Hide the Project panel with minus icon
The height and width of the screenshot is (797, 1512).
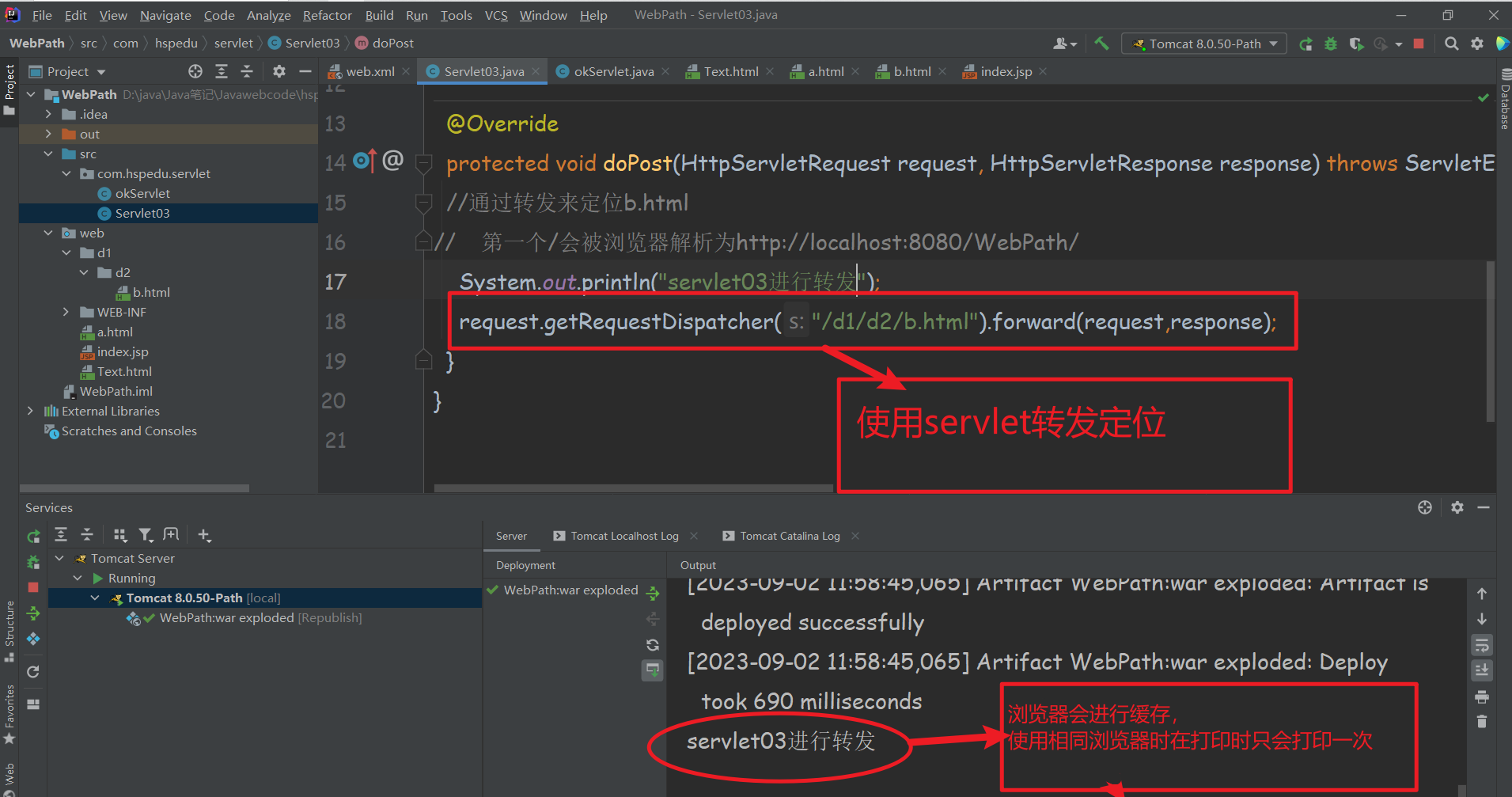tap(305, 71)
